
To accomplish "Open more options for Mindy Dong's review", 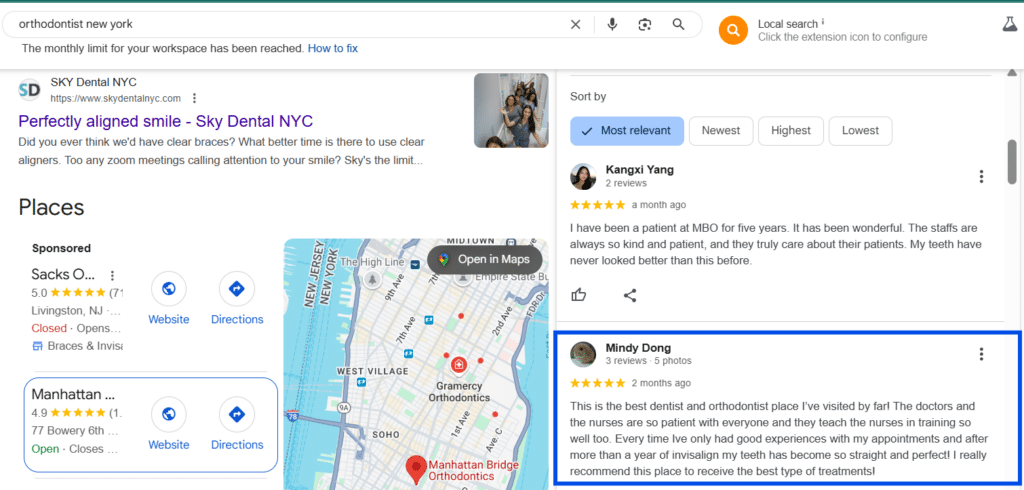I will (x=981, y=354).
